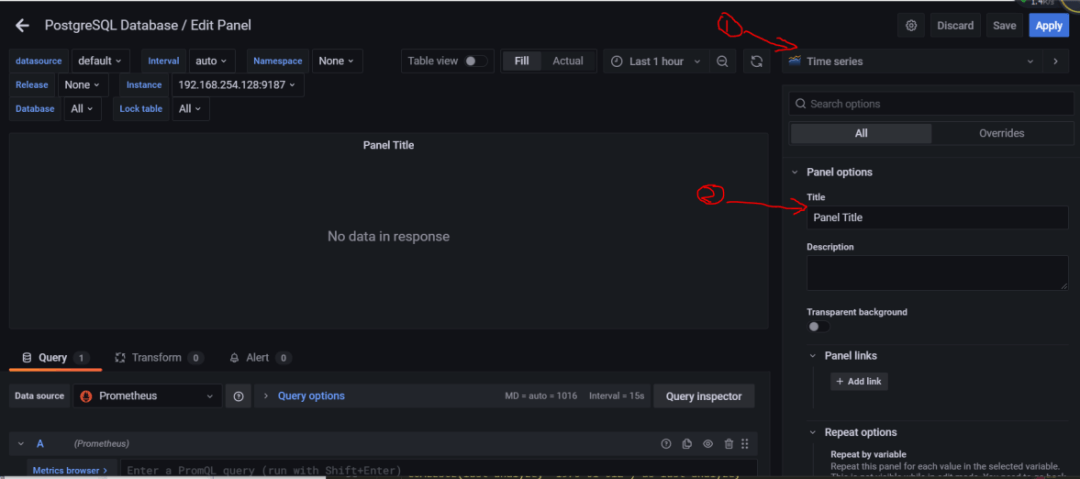1080x479 pixels.
Task: Open the datasource variable dropdown
Action: [x=100, y=61]
